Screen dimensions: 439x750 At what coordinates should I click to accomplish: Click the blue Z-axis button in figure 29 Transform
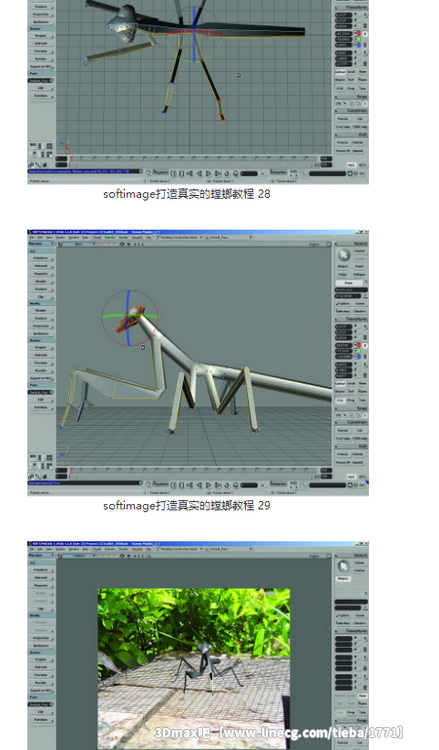359,356
